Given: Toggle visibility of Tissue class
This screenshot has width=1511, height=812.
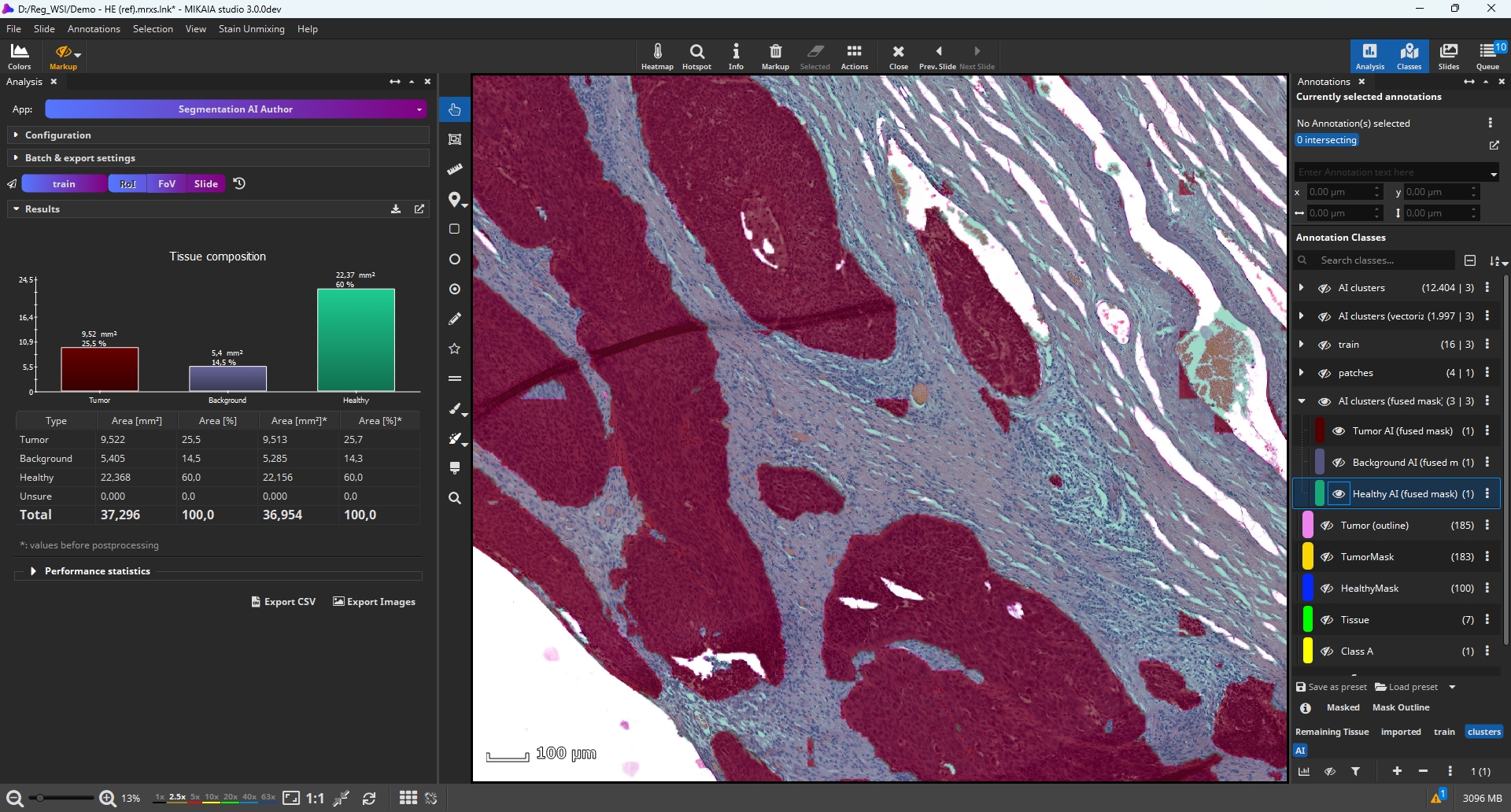Looking at the screenshot, I should pos(1327,620).
